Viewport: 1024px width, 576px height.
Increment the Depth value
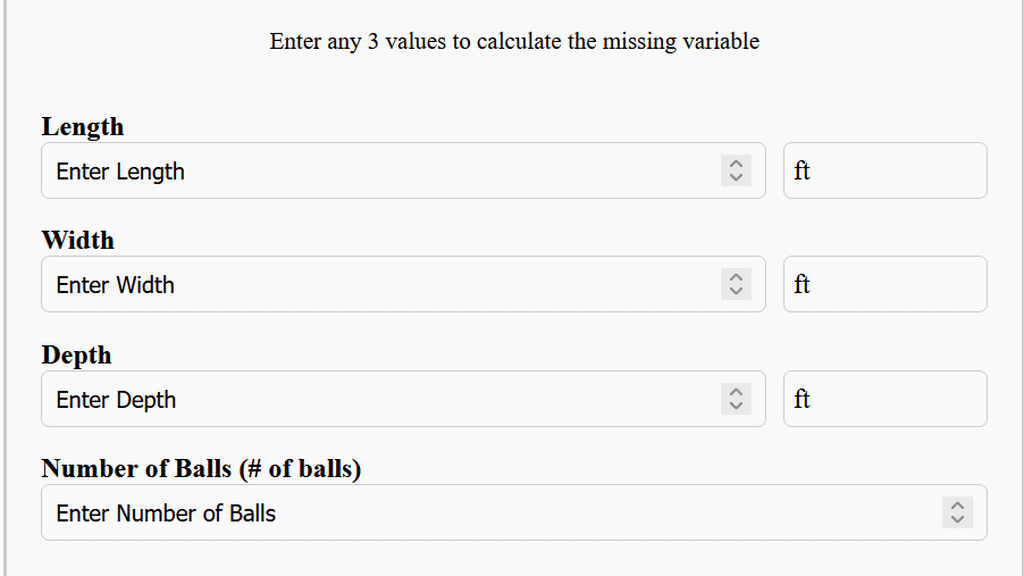(736, 393)
